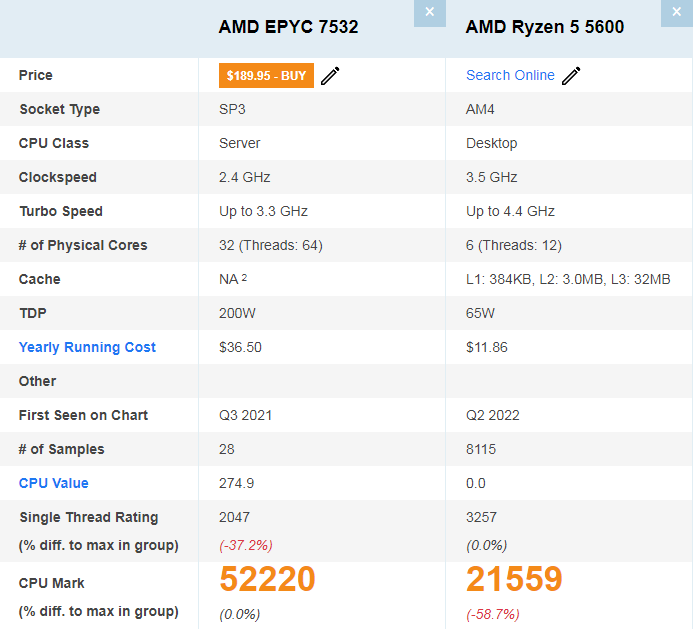Click the (-58.7%) difference value
Screen dimensions: 693x629
point(493,614)
